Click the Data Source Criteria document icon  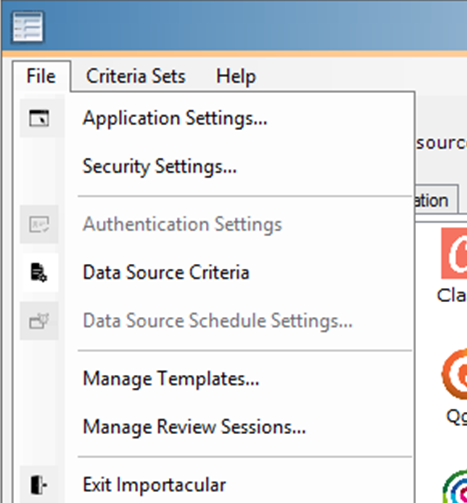[x=39, y=272]
